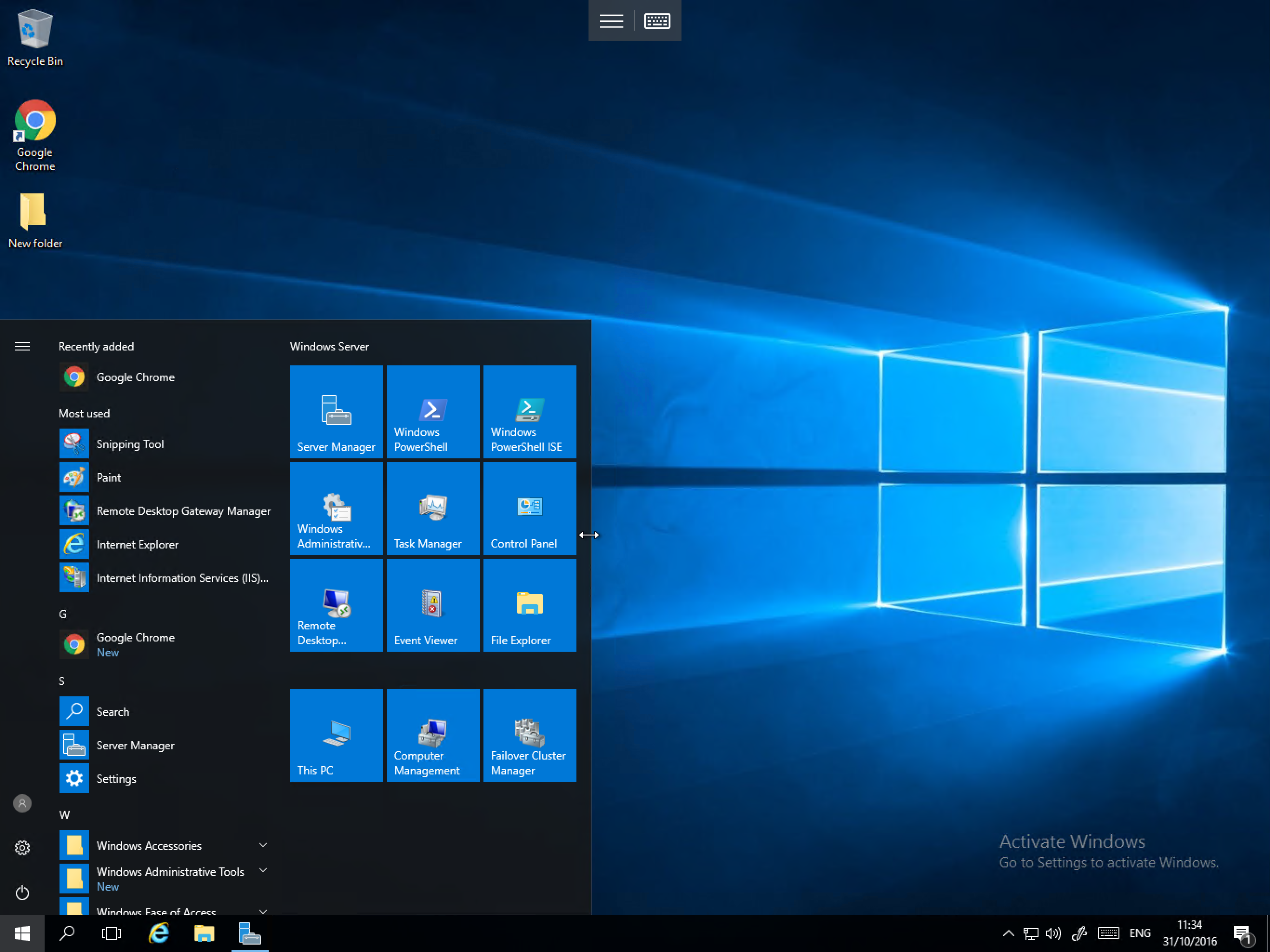Viewport: 1270px width, 952px height.
Task: Click the Power button in Start
Action: [22, 892]
